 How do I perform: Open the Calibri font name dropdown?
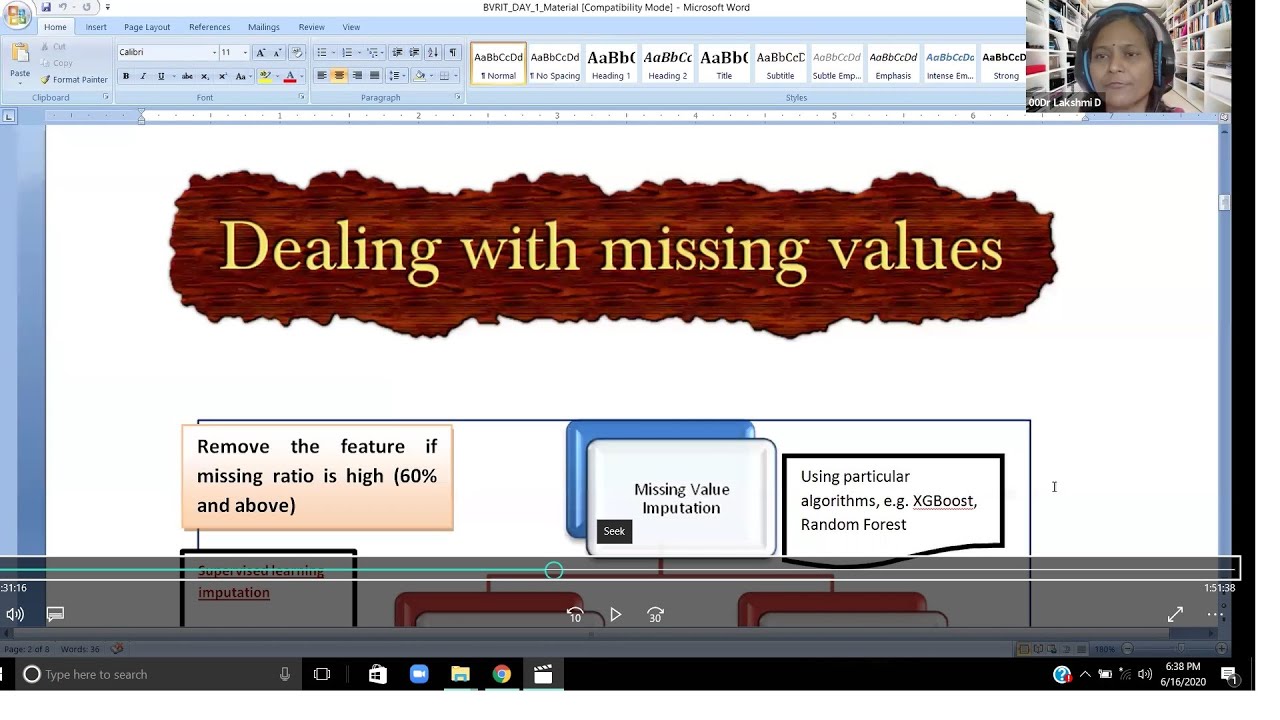pos(214,52)
